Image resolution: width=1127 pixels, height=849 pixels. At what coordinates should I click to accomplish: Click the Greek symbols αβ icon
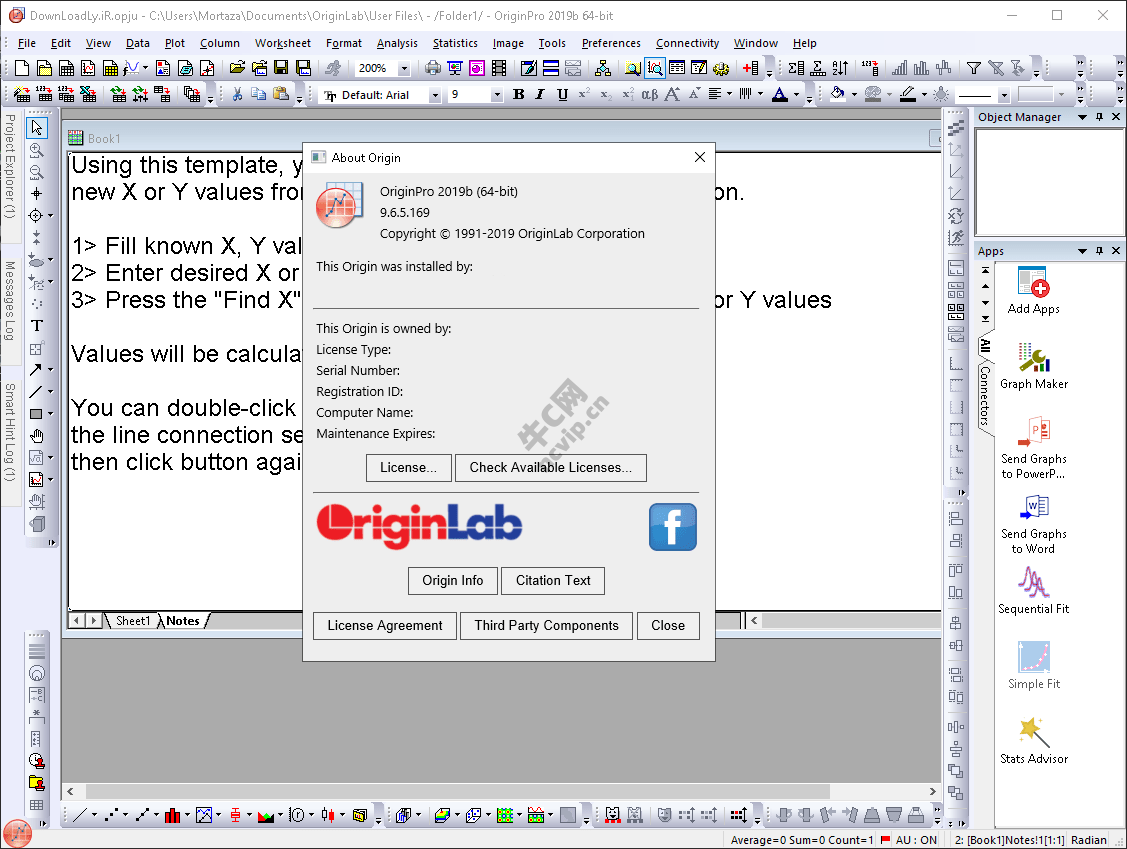[x=650, y=94]
